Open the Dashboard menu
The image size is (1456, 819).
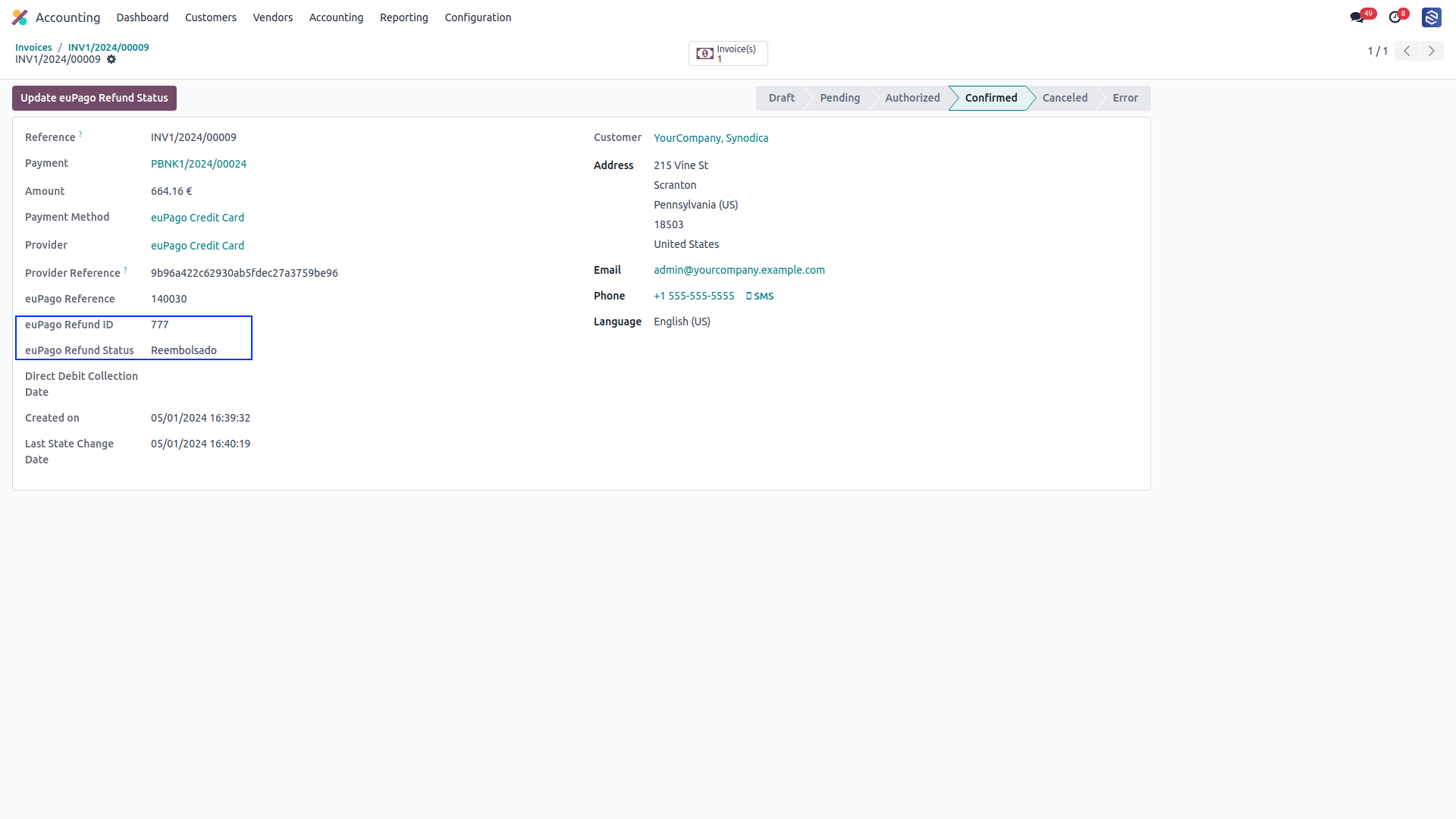[x=143, y=17]
